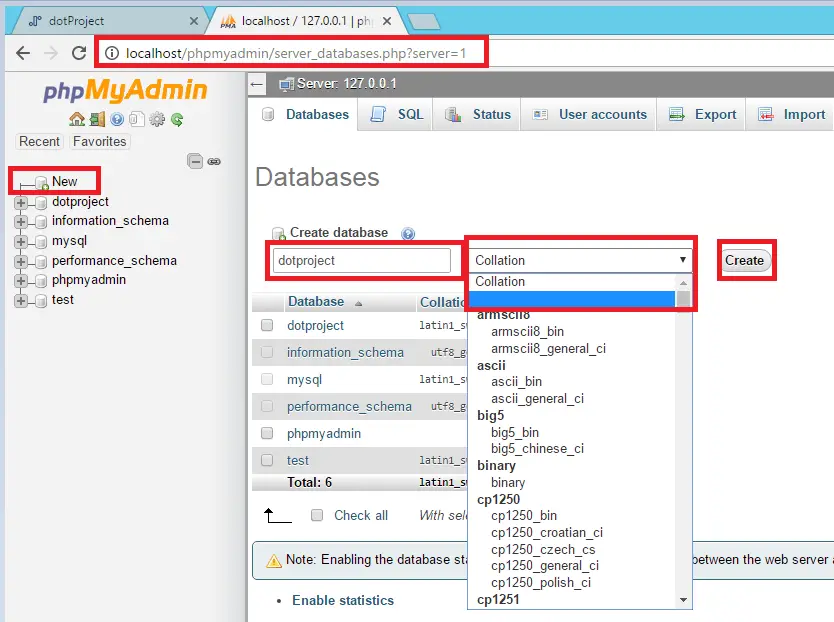834x622 pixels.
Task: Expand performance_schema node in tree
Action: (21, 262)
